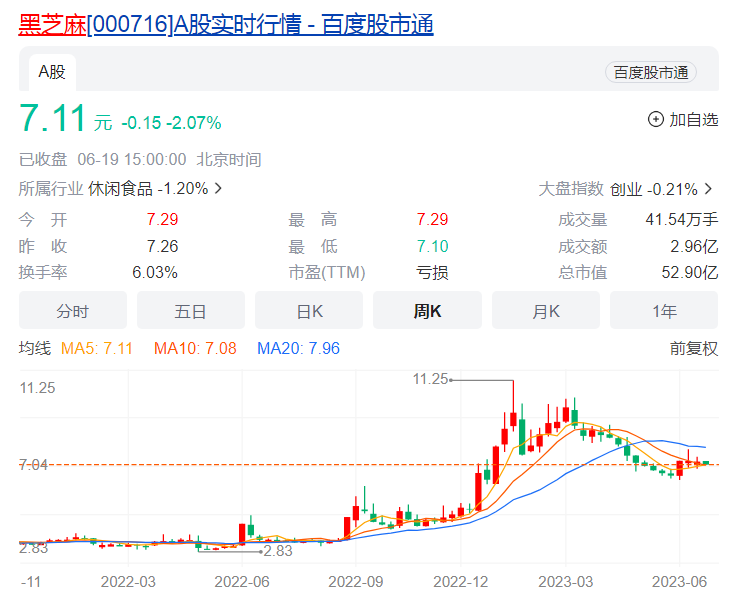
Task: Click the -0.15 -2.07% change value
Action: [171, 123]
